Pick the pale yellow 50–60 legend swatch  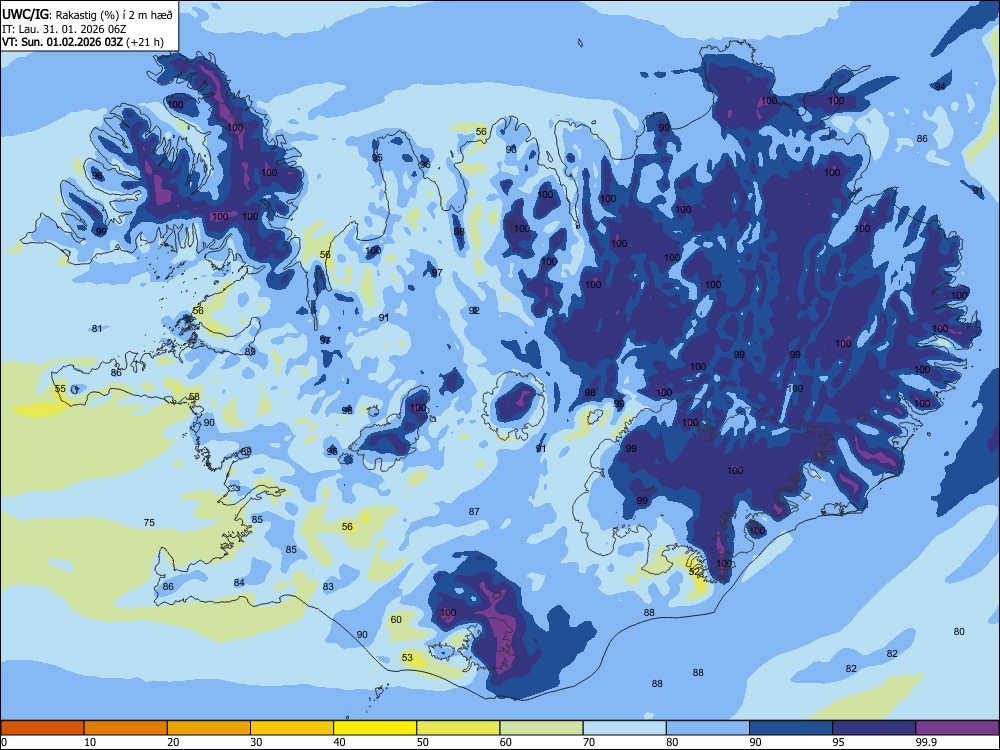(458, 728)
